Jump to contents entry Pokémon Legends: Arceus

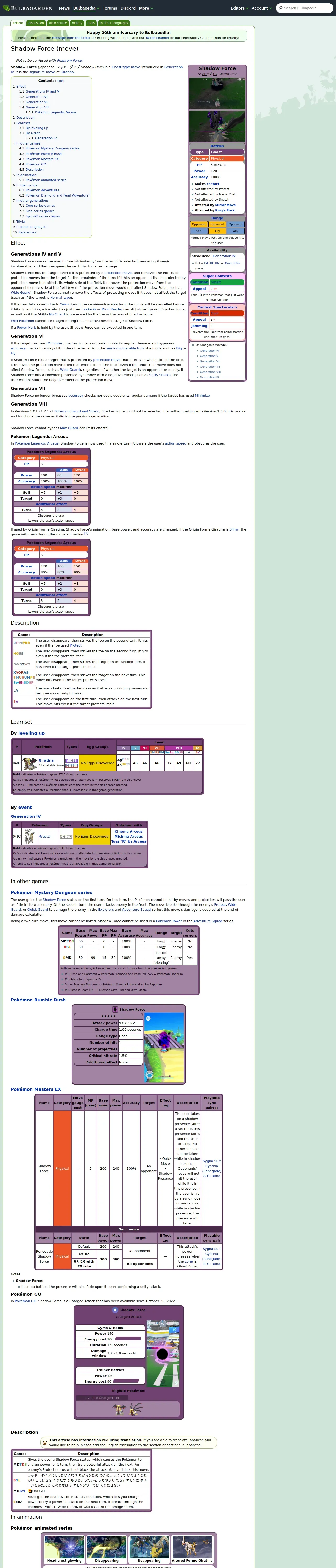tap(55, 112)
